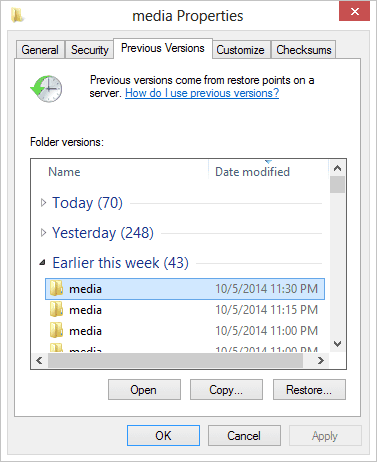Click the folder icon of the 11:00 PM media version
The image size is (377, 462).
[56, 330]
